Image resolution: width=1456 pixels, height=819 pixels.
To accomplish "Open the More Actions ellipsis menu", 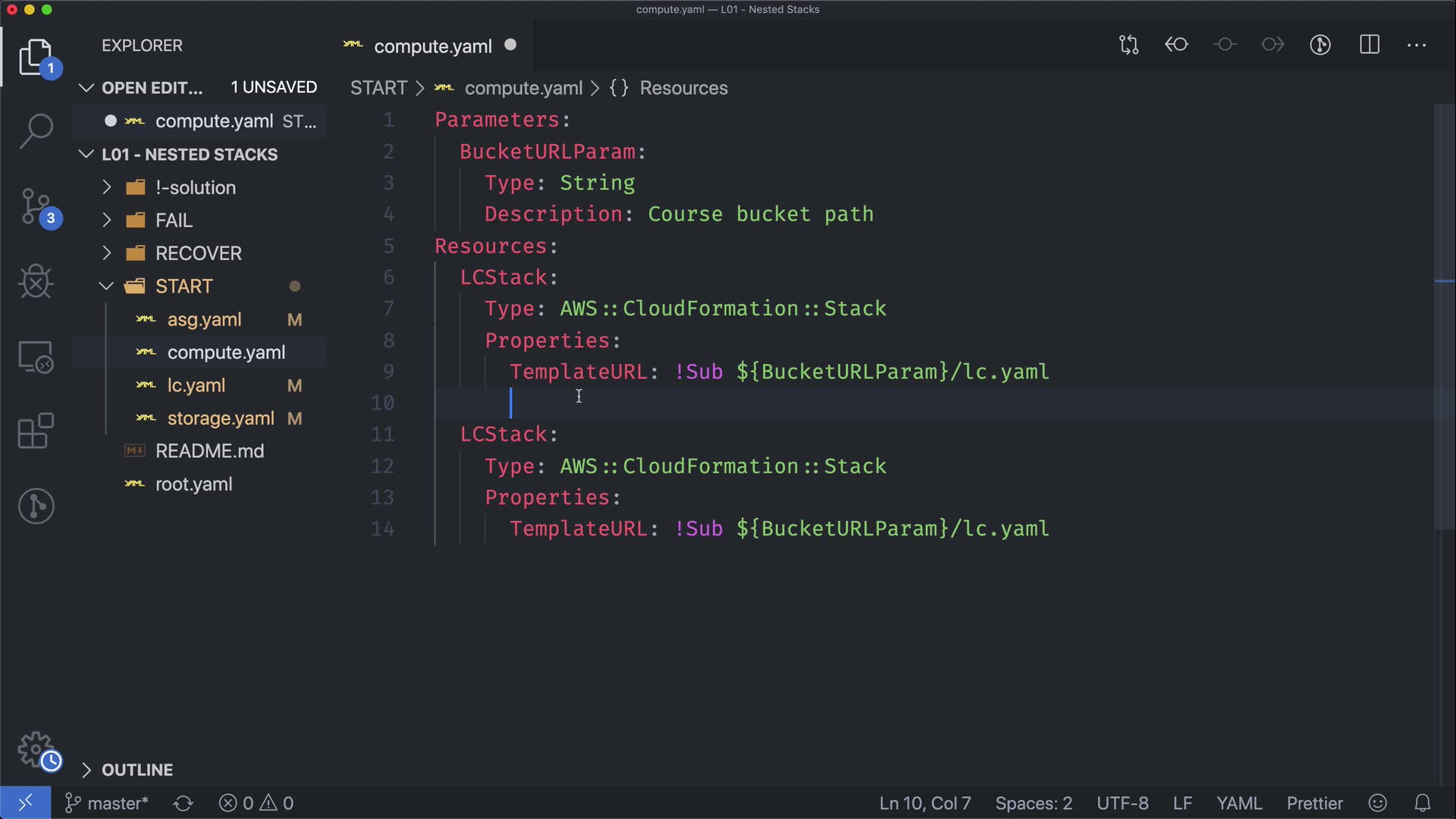I will 1416,45.
